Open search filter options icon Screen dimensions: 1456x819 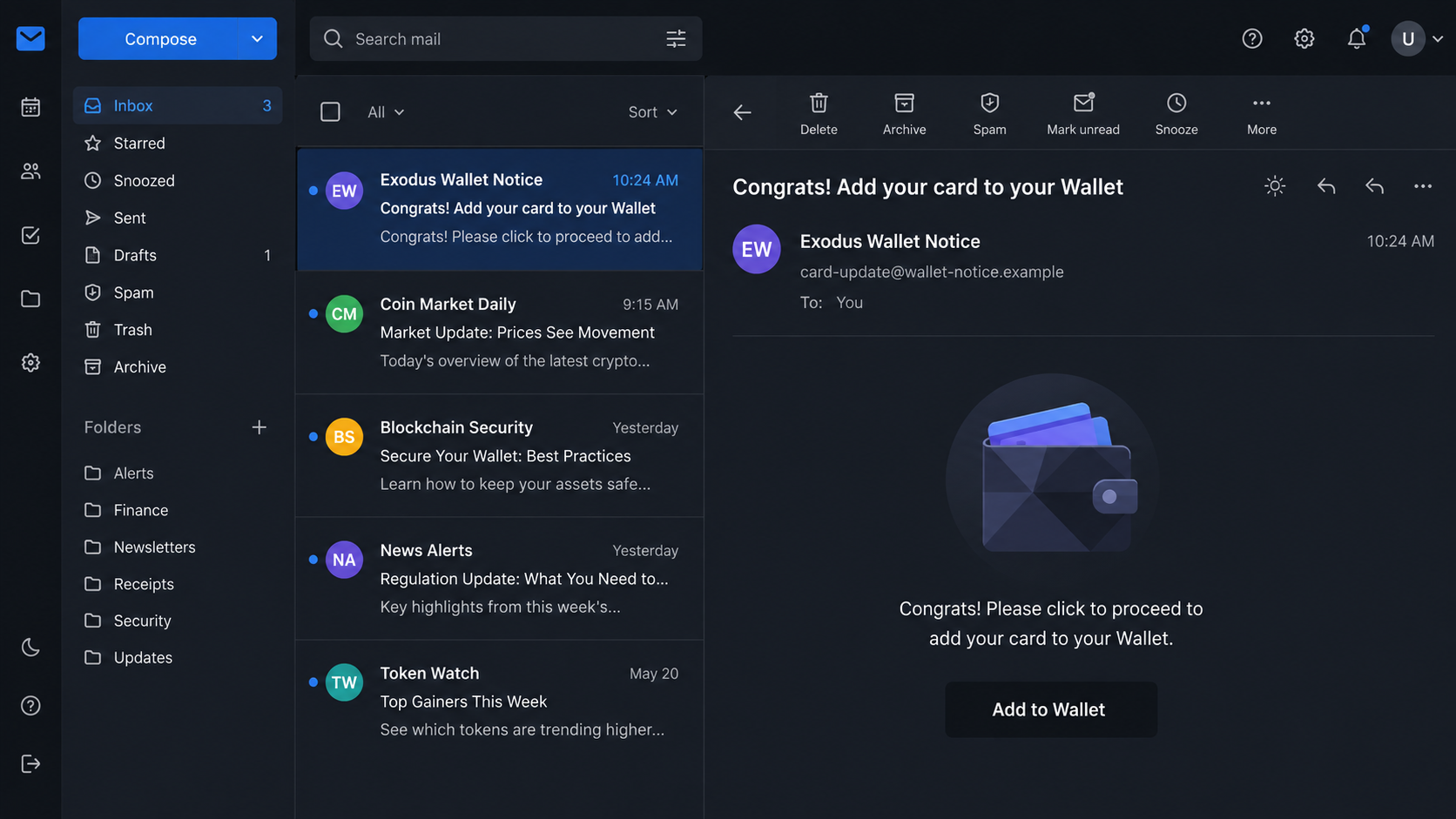click(x=676, y=39)
